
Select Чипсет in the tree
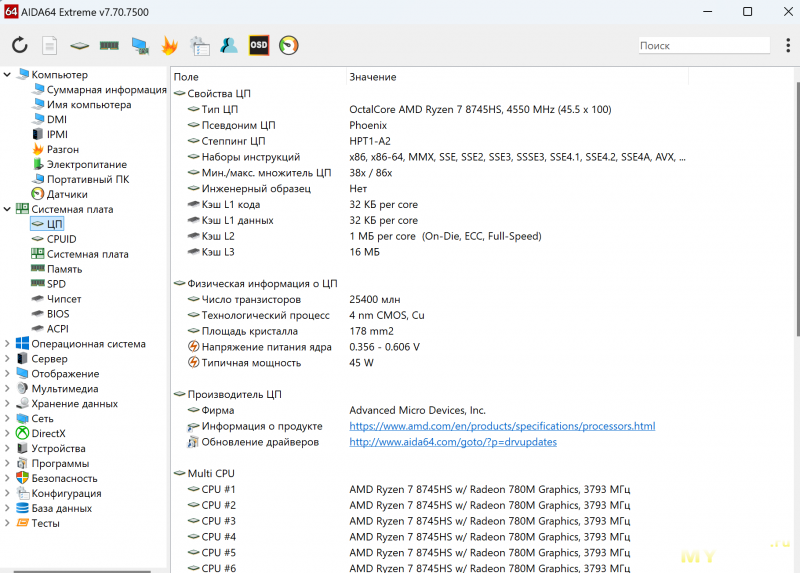[64, 299]
